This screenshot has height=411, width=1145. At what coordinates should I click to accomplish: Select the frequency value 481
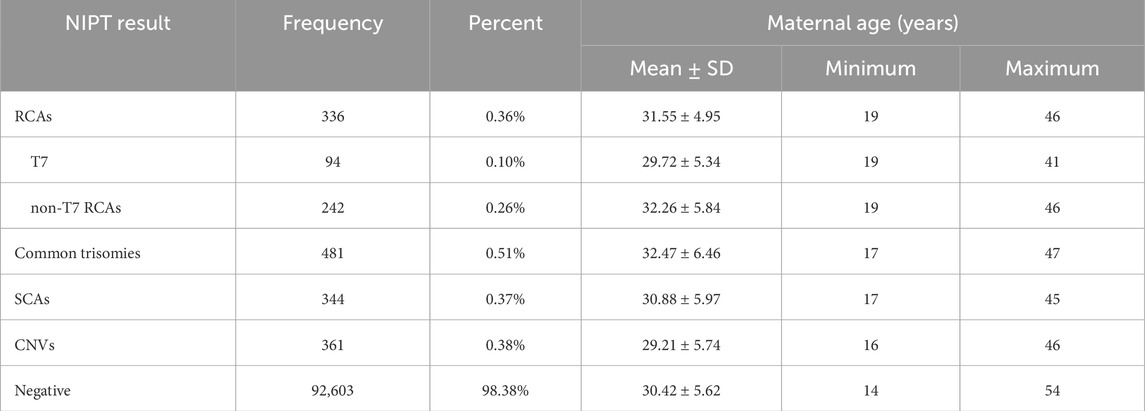[332, 253]
